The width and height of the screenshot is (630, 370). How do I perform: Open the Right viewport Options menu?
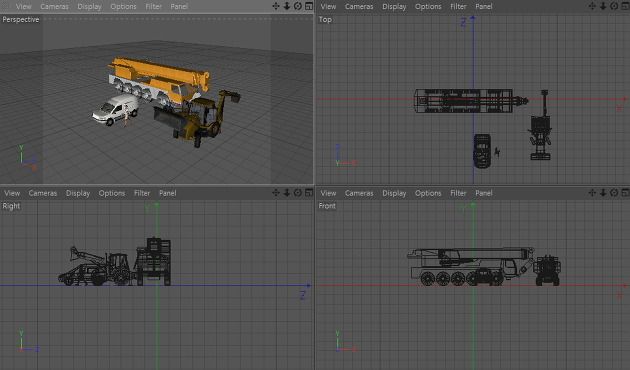point(112,193)
